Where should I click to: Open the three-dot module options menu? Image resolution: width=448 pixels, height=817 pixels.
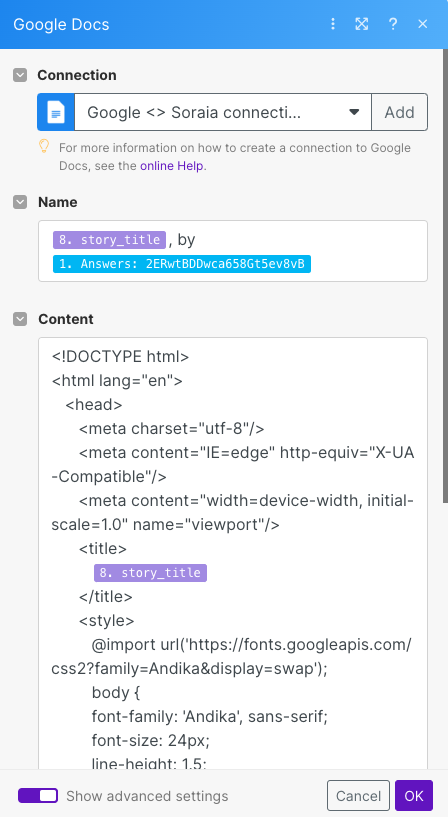coord(333,24)
